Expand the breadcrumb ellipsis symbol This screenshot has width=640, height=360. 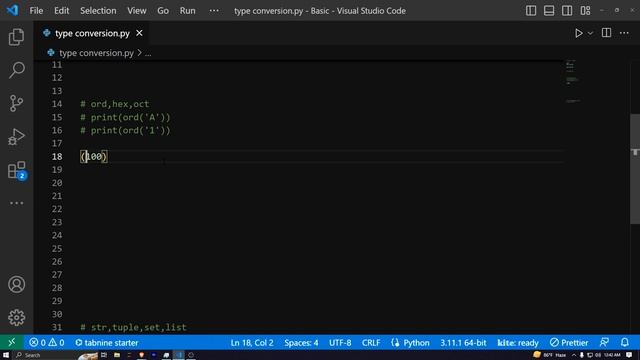148,53
